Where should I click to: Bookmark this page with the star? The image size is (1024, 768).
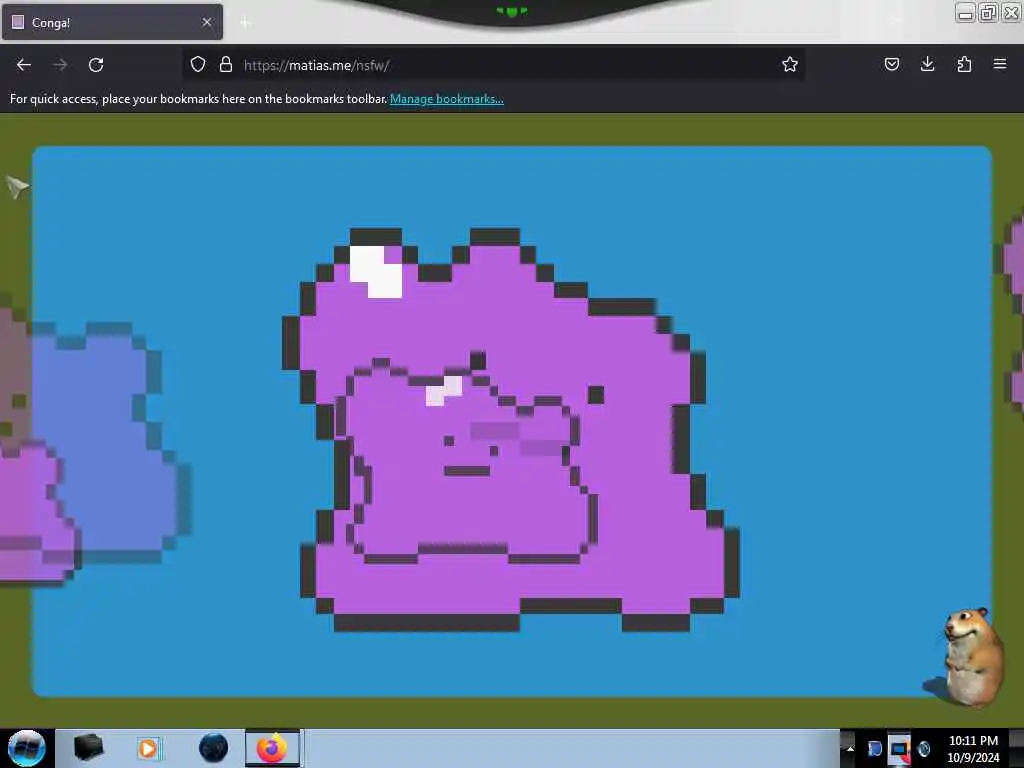click(x=790, y=64)
